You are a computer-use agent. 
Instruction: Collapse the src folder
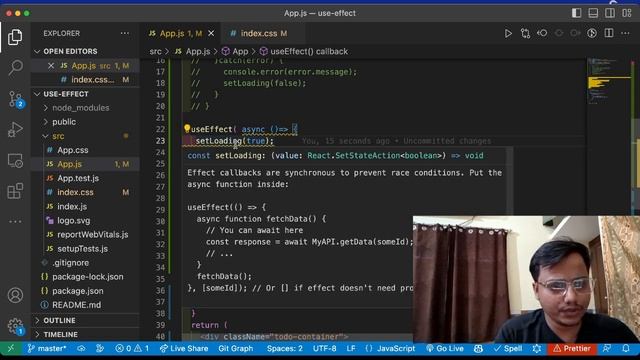click(85, 136)
